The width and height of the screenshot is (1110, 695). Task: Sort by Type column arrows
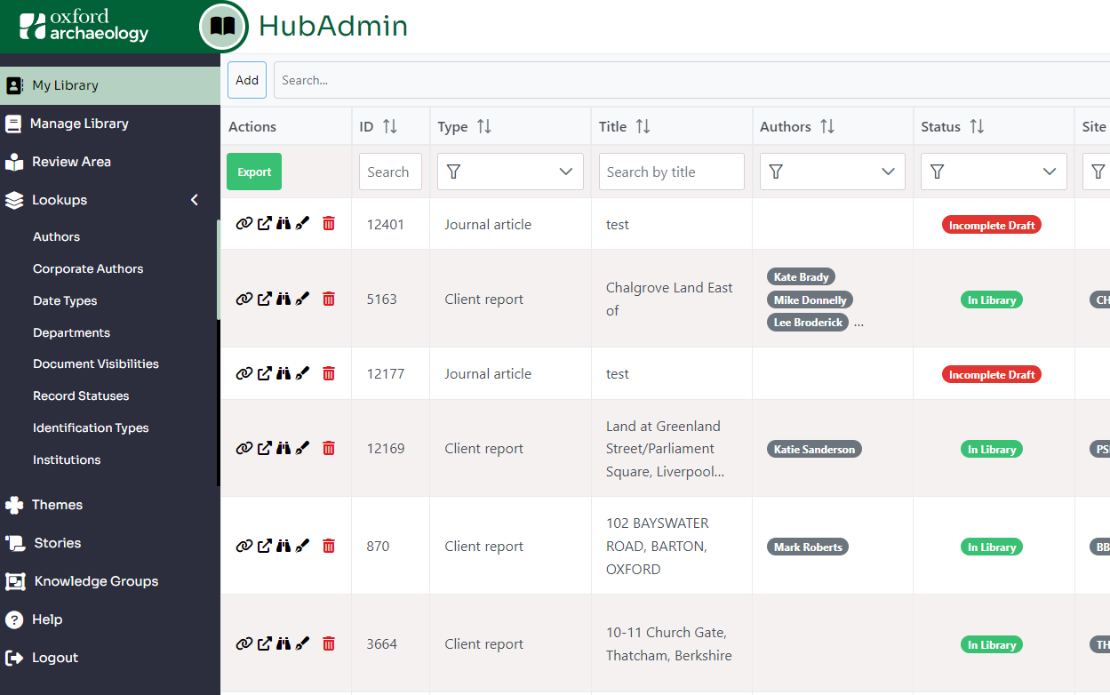[484, 126]
